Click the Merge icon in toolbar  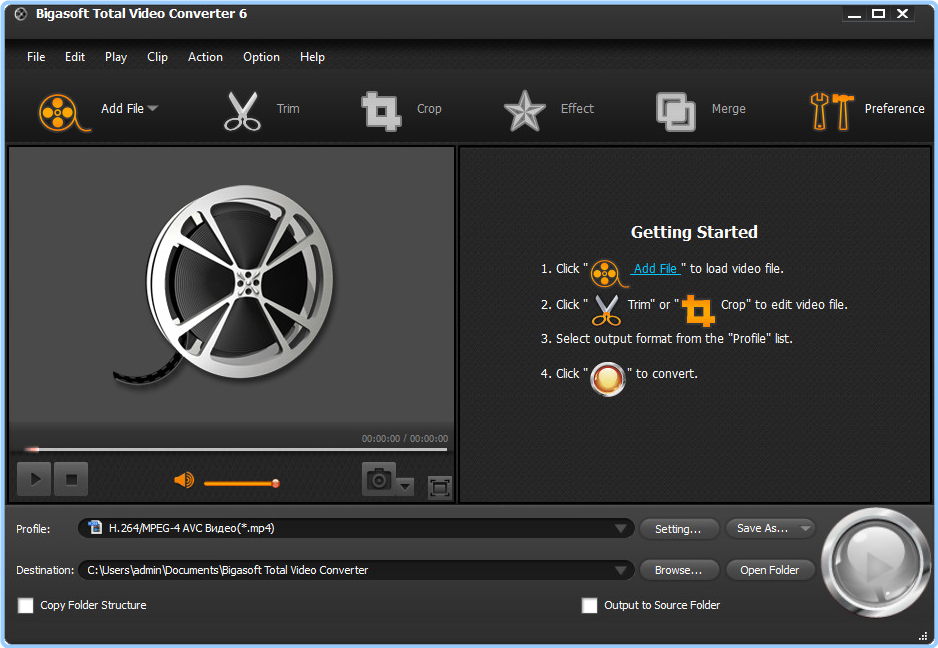676,111
